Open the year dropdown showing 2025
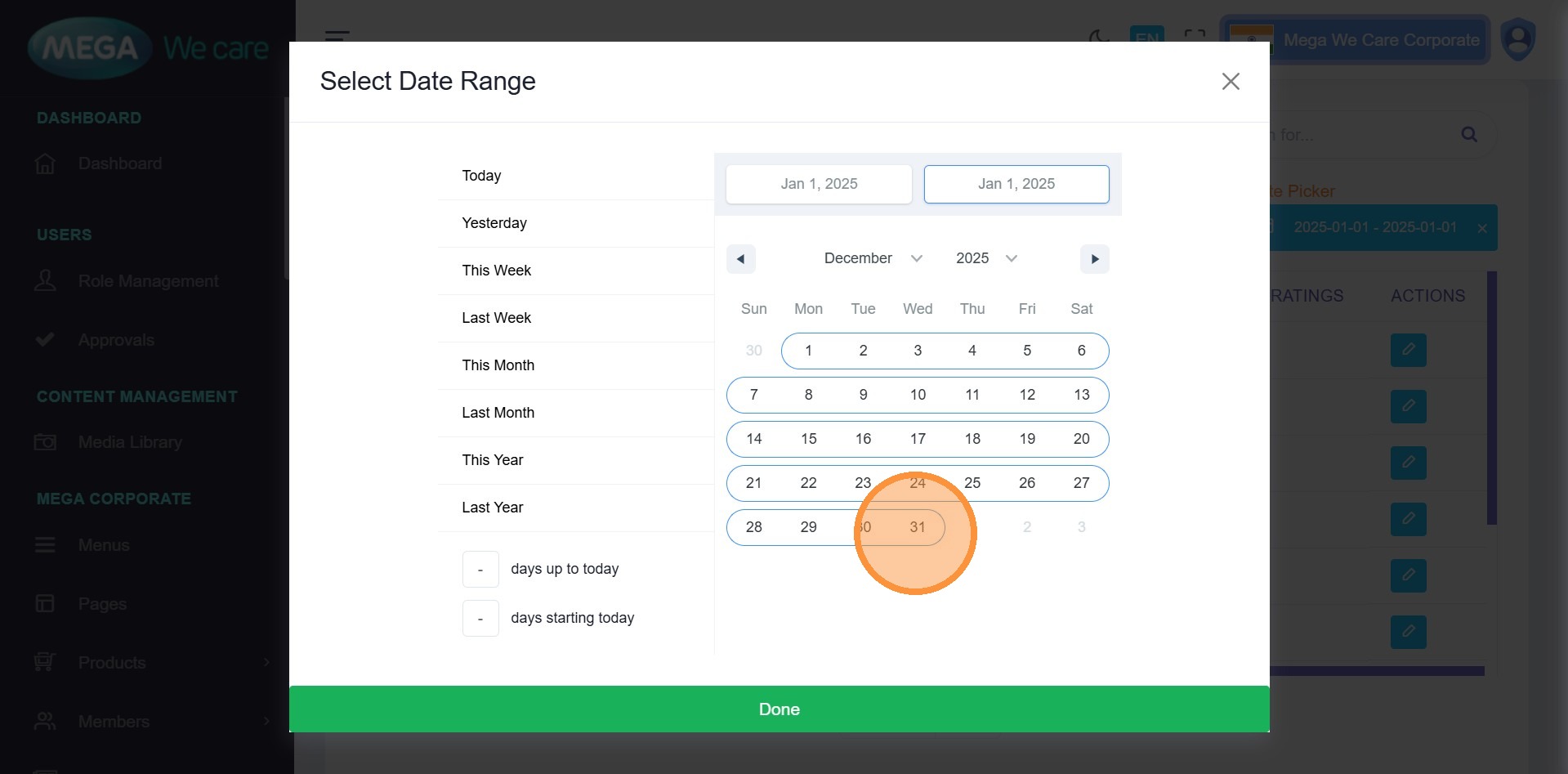The image size is (1568, 774). pos(985,258)
